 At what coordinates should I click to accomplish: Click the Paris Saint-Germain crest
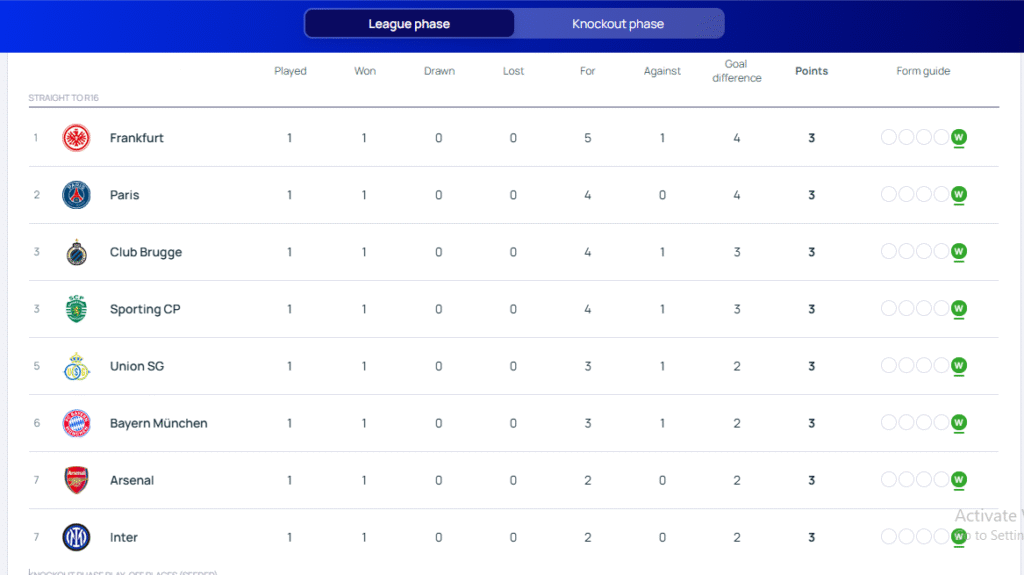point(76,195)
